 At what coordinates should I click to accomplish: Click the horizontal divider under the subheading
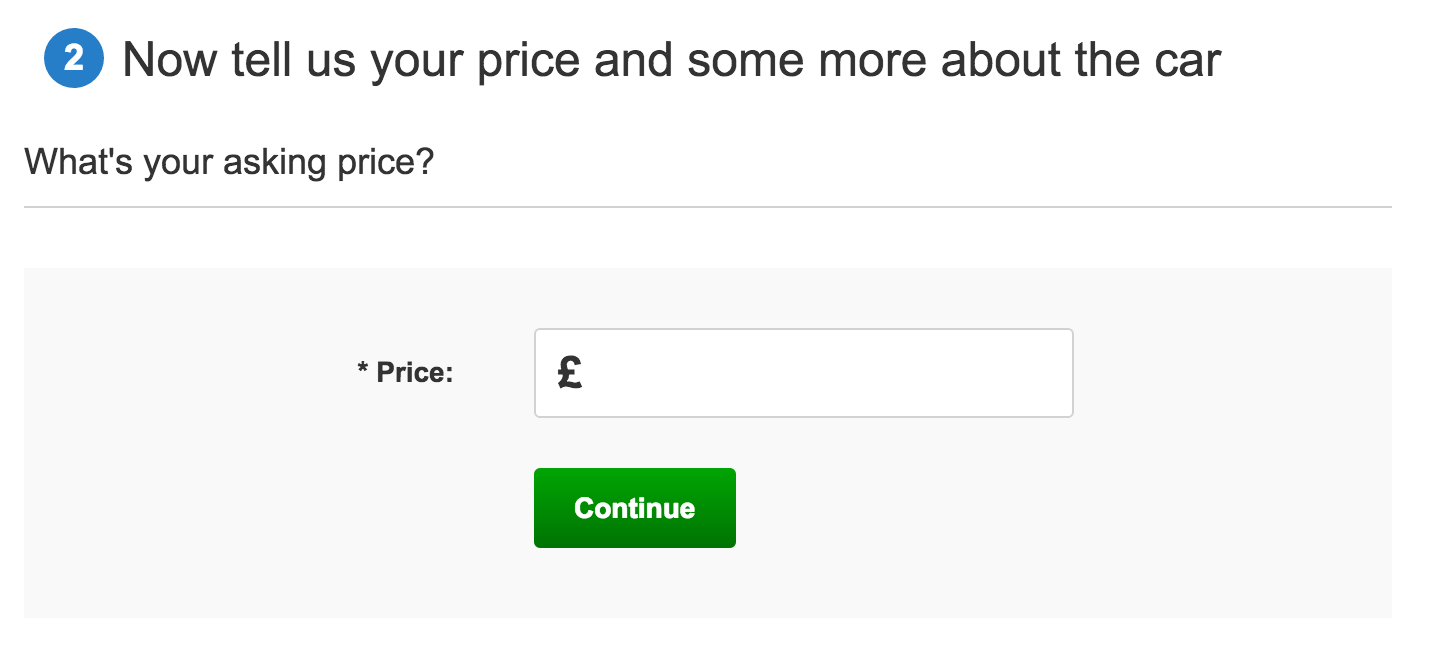(x=708, y=207)
